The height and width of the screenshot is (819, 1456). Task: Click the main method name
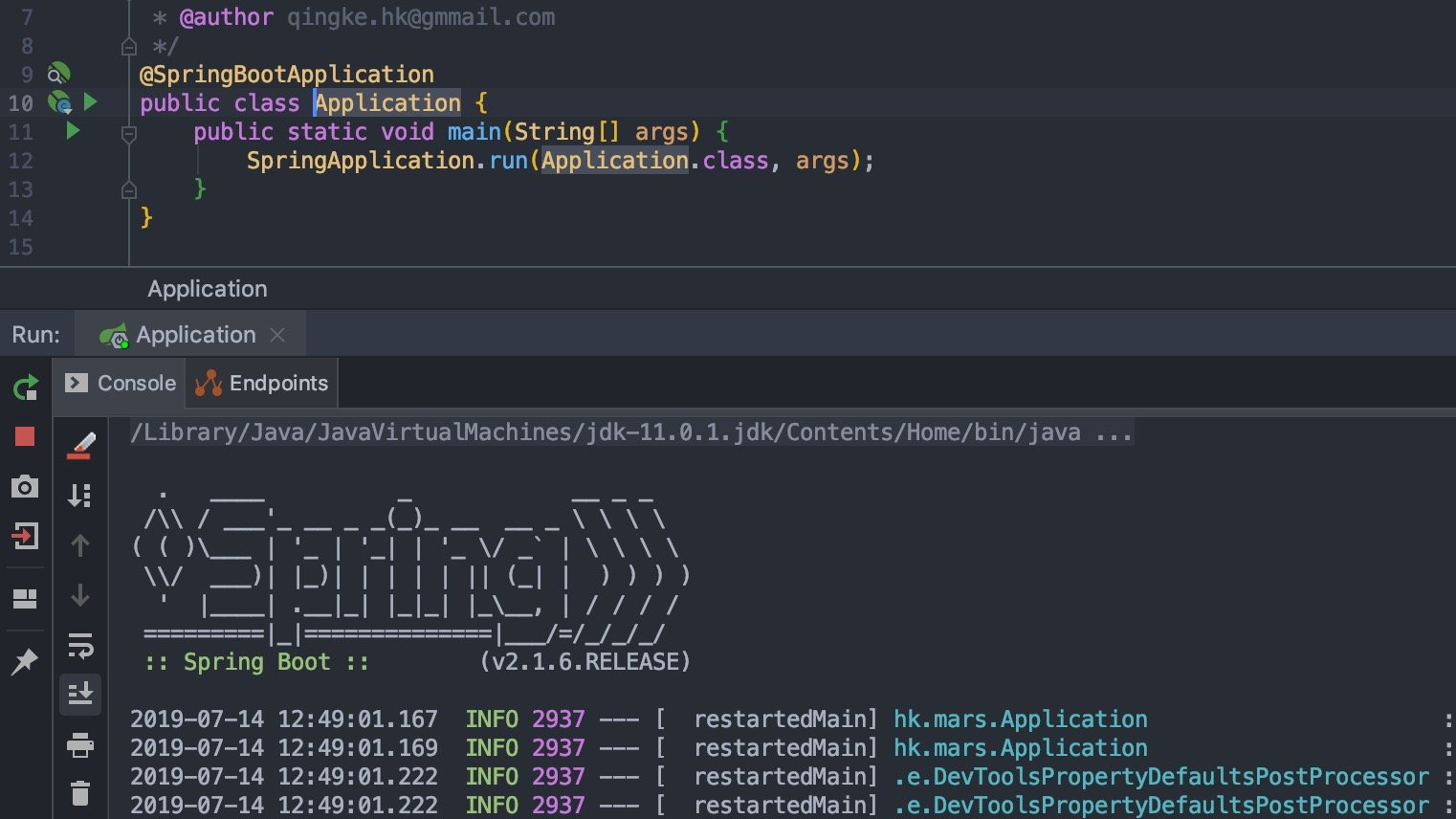pos(474,132)
